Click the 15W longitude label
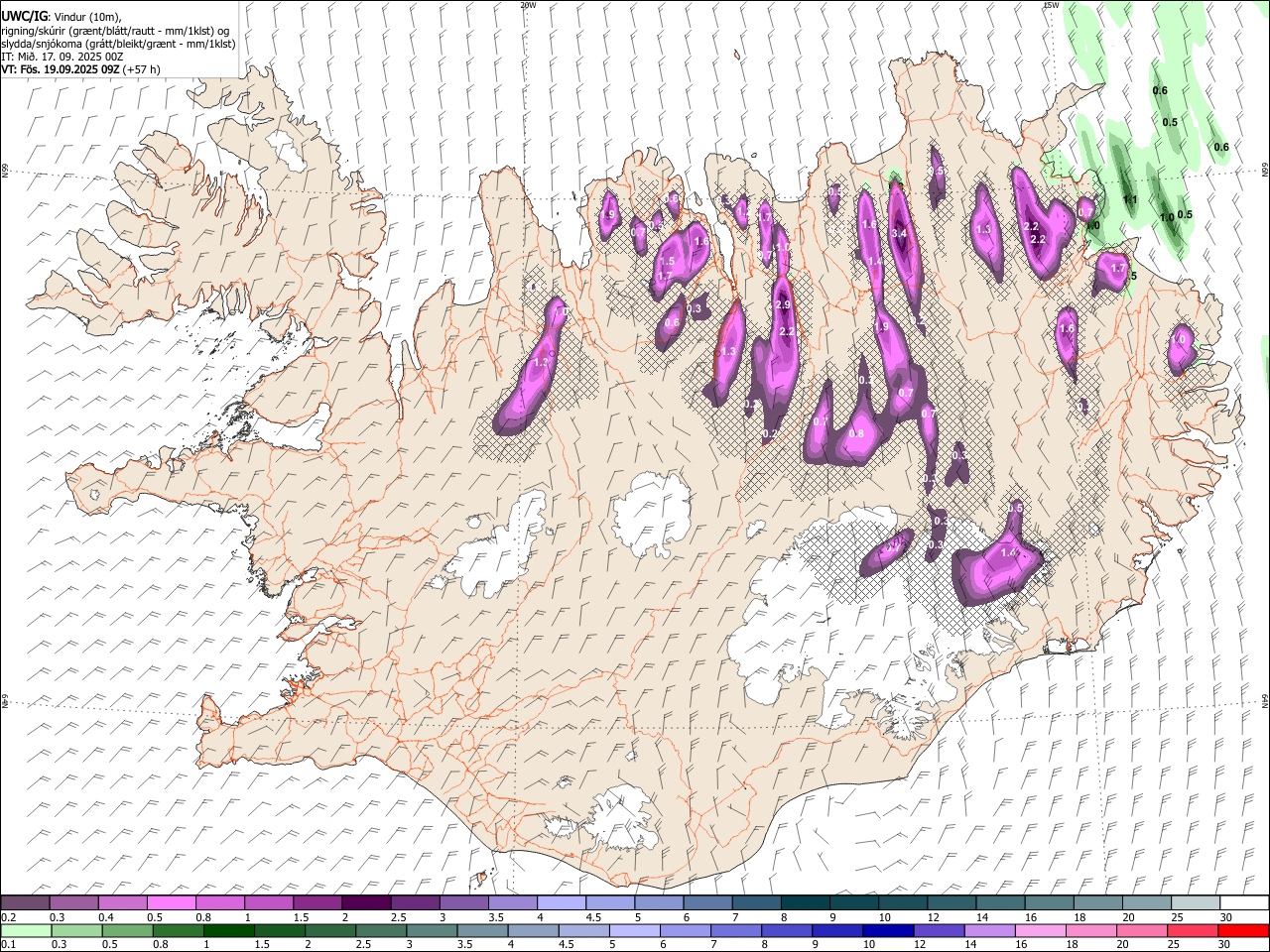 pyautogui.click(x=1051, y=5)
